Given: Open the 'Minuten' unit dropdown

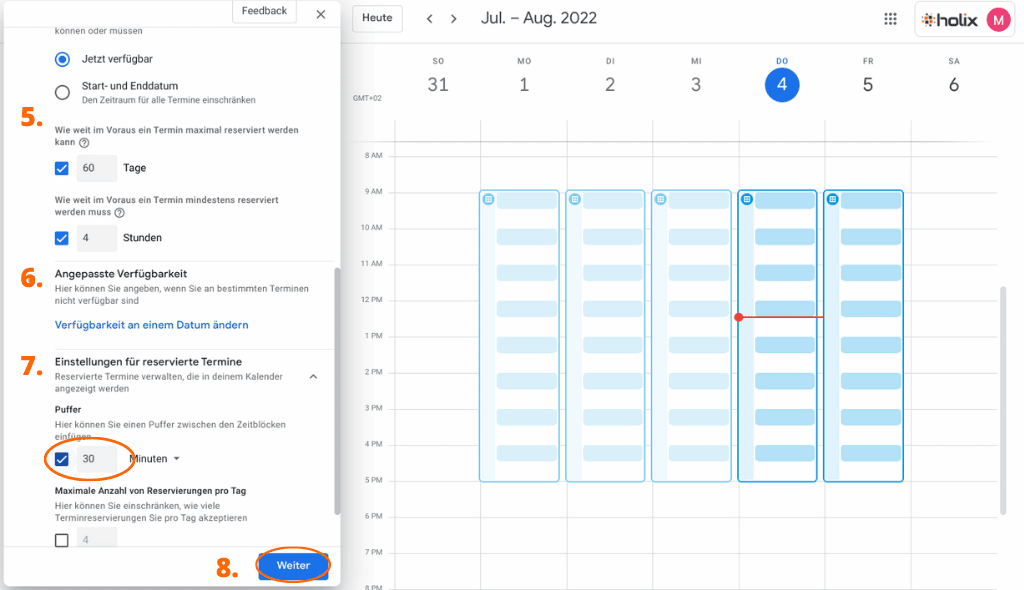Looking at the screenshot, I should 155,458.
